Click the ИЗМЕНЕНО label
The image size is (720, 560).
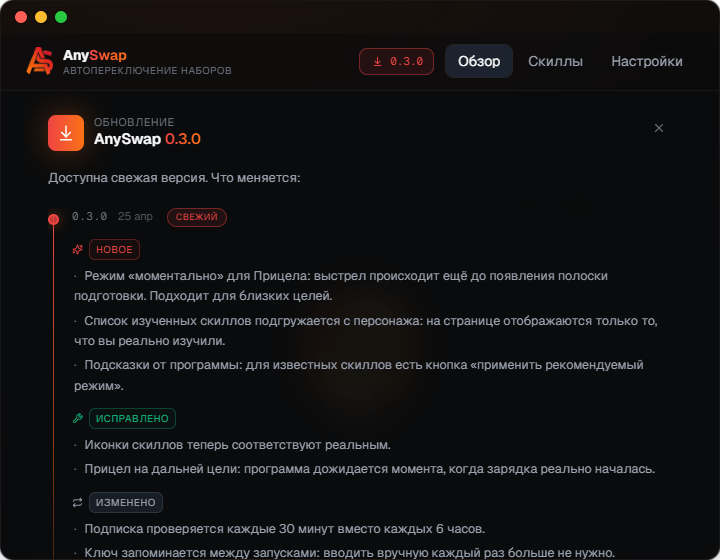[126, 503]
